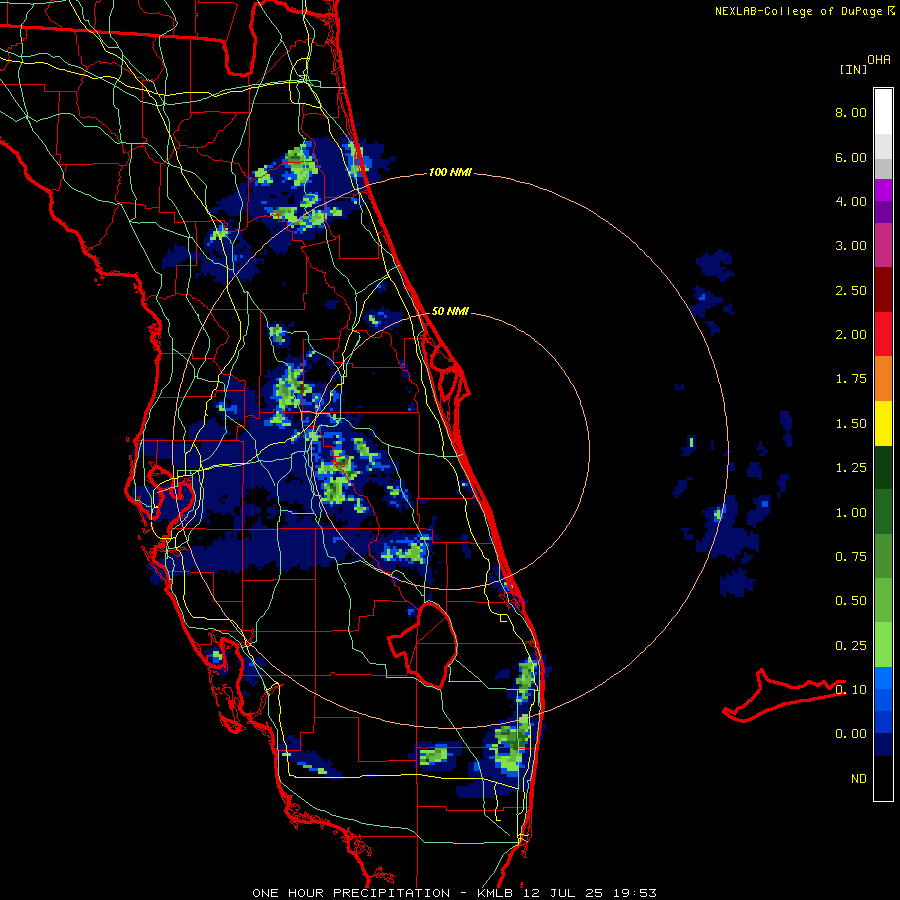900x900 pixels.
Task: Click the 0.00 legend value
Action: pos(851,734)
